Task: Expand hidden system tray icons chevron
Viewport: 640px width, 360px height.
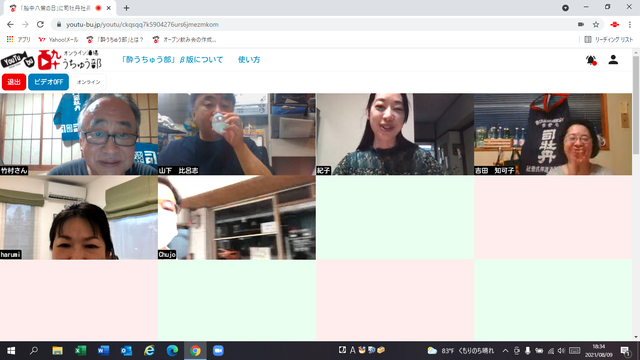Action: (505, 351)
